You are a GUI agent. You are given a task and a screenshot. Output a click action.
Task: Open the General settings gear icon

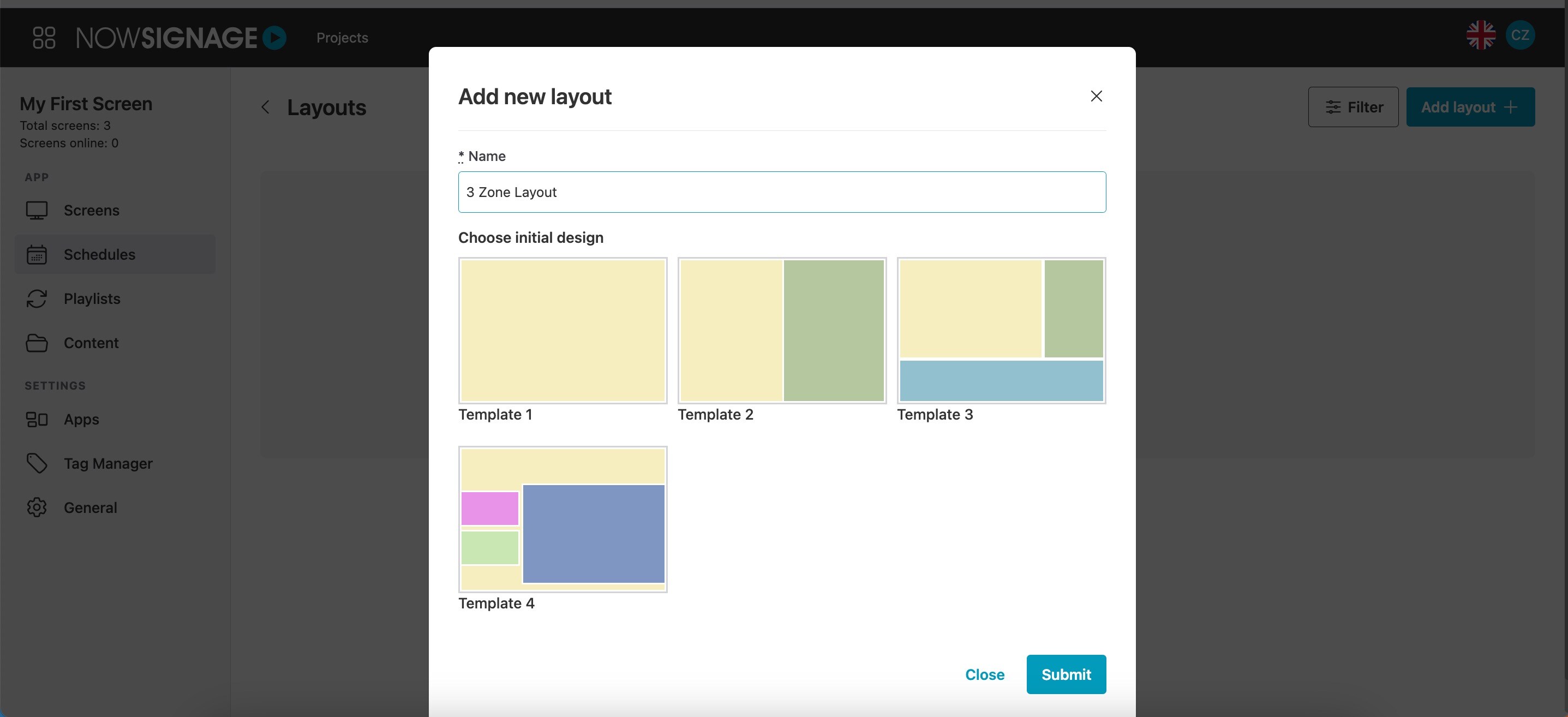tap(37, 507)
